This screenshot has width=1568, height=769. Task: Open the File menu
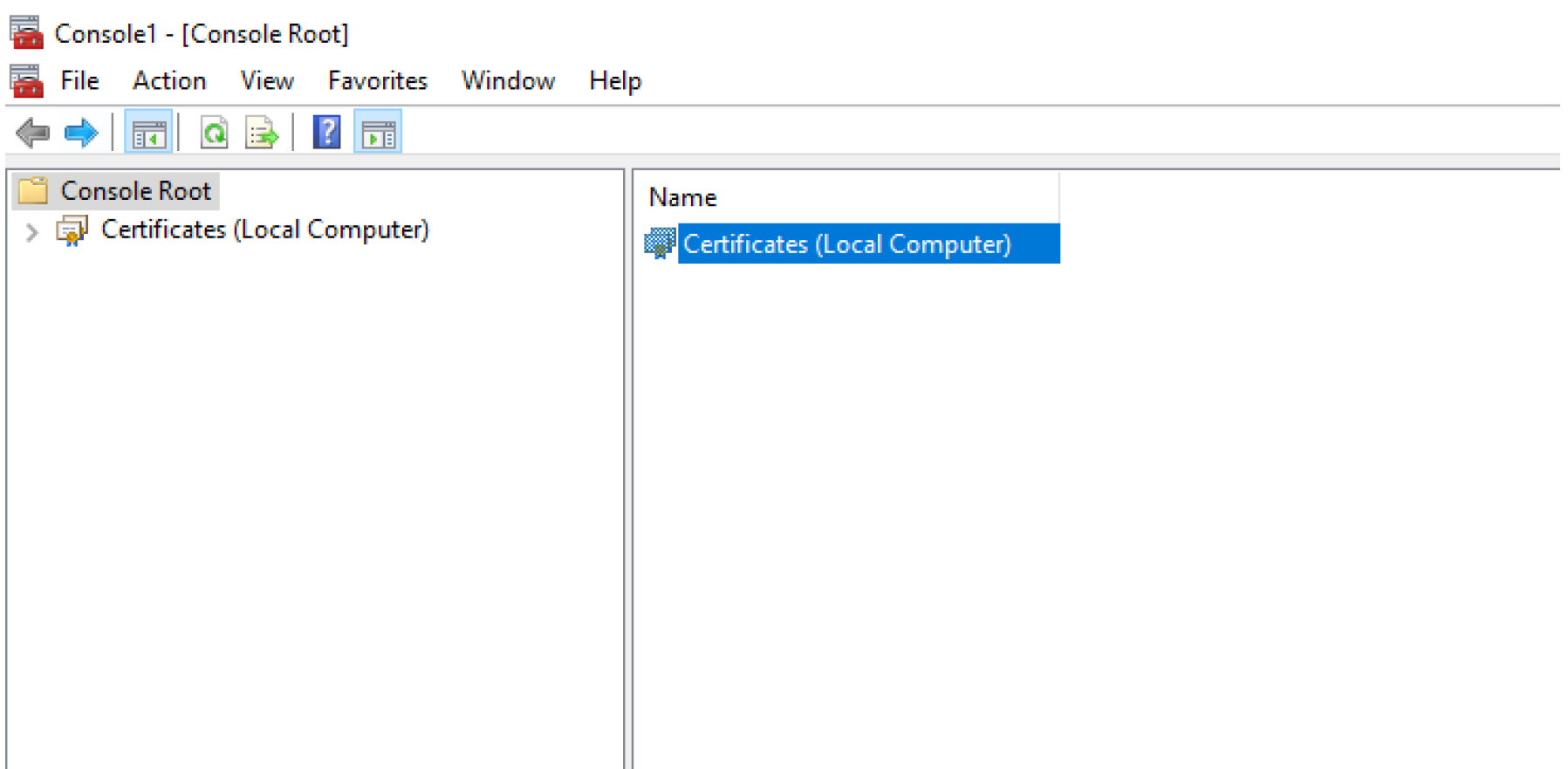click(79, 80)
